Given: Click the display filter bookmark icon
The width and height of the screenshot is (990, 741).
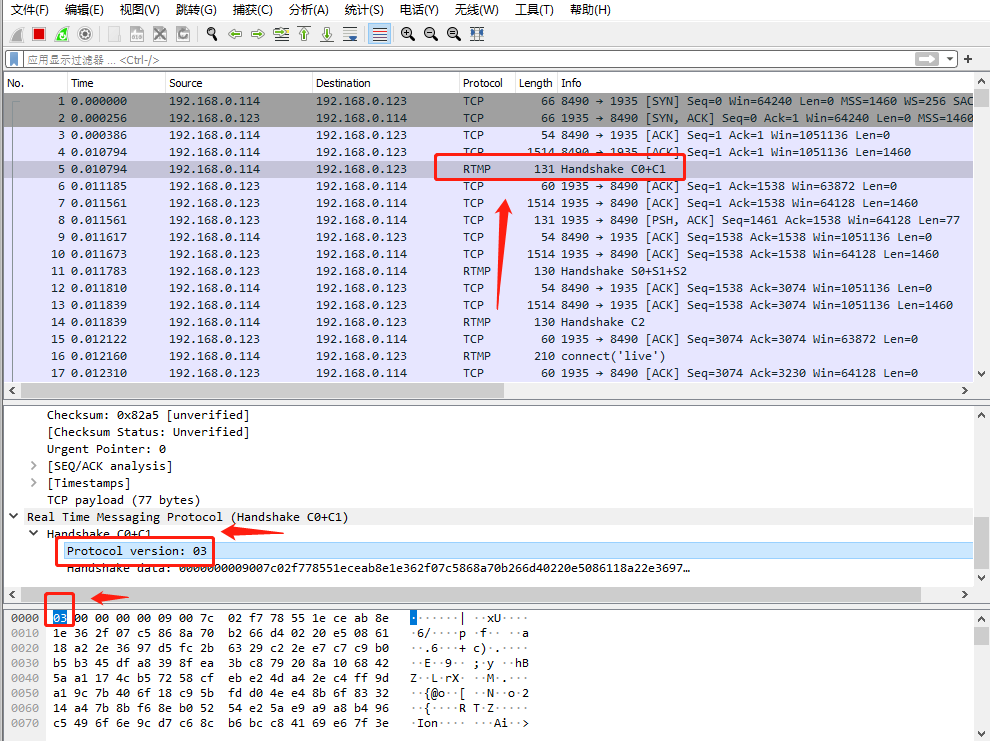Looking at the screenshot, I should pyautogui.click(x=15, y=59).
